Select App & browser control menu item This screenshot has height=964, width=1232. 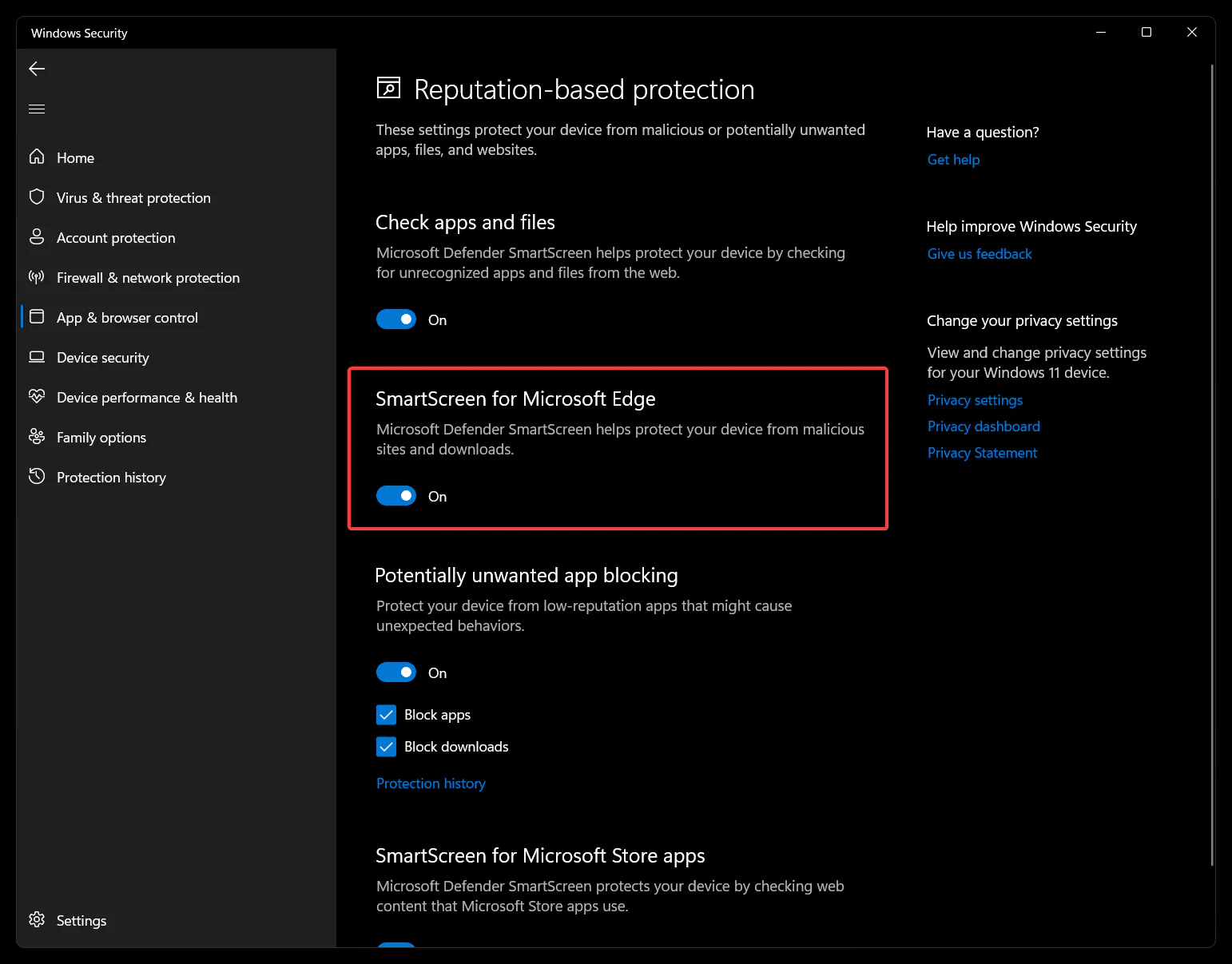(x=127, y=318)
